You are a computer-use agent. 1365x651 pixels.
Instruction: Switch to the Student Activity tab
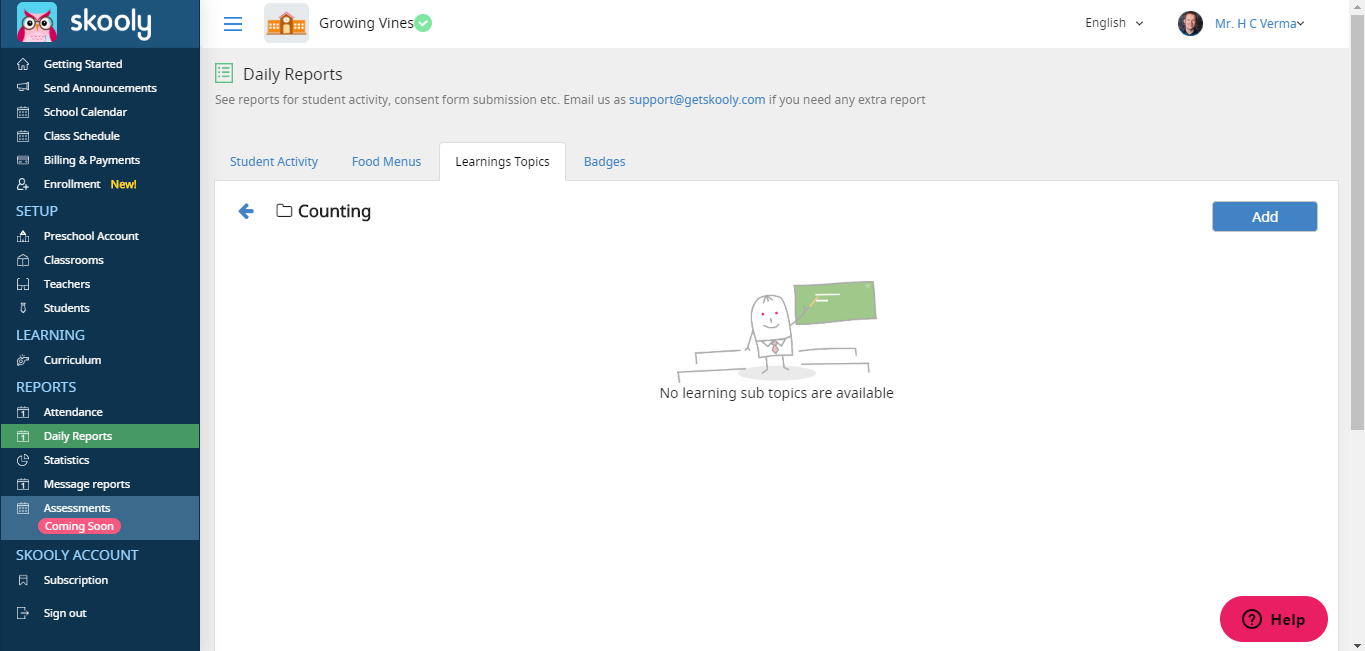(x=274, y=161)
